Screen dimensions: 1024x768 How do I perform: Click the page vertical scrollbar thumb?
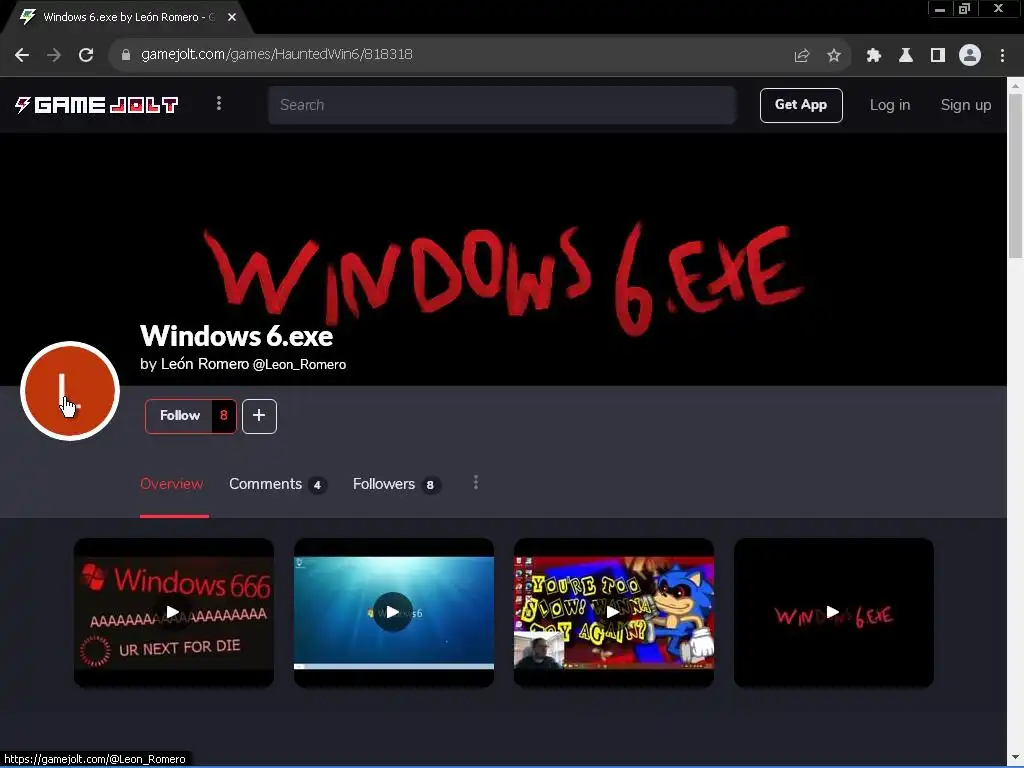pyautogui.click(x=1015, y=175)
